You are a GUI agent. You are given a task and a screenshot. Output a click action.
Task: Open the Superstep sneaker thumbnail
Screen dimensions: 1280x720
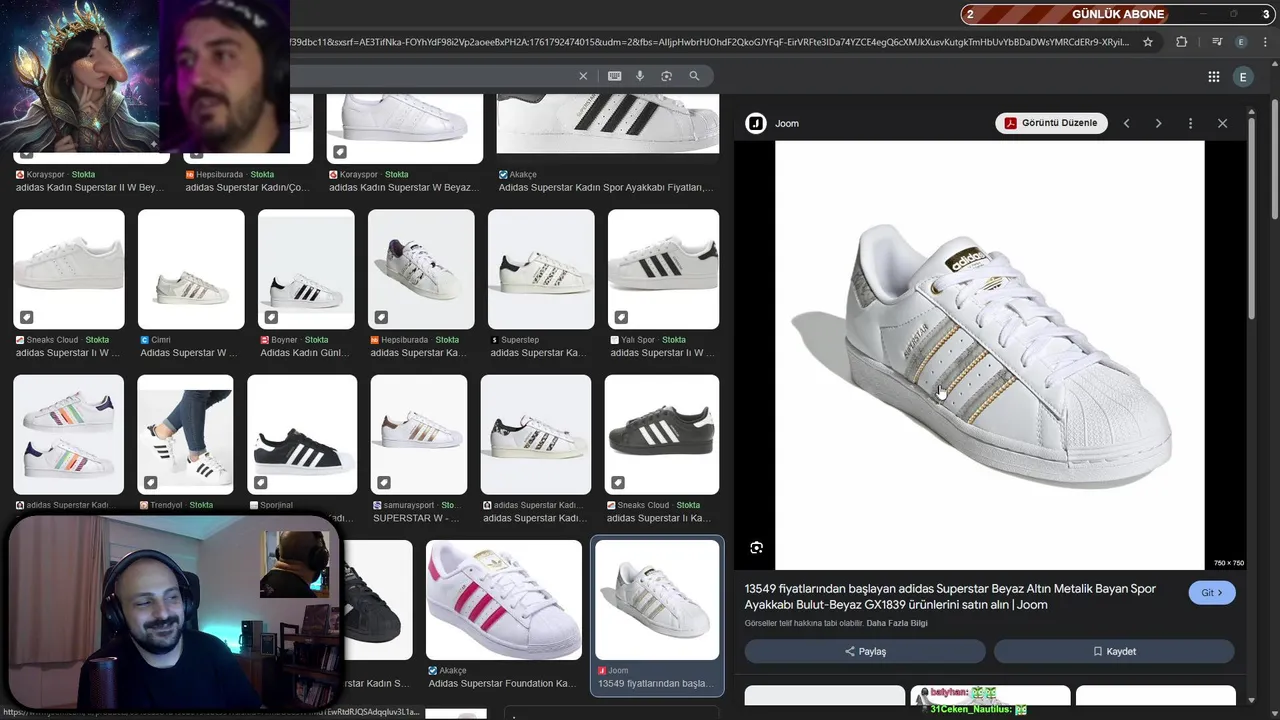coord(541,269)
